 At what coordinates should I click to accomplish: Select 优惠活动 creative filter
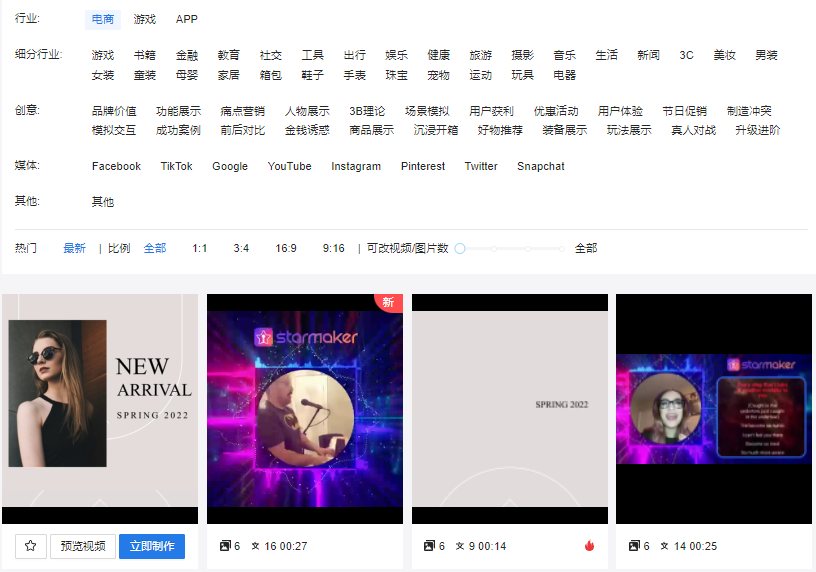pos(556,111)
